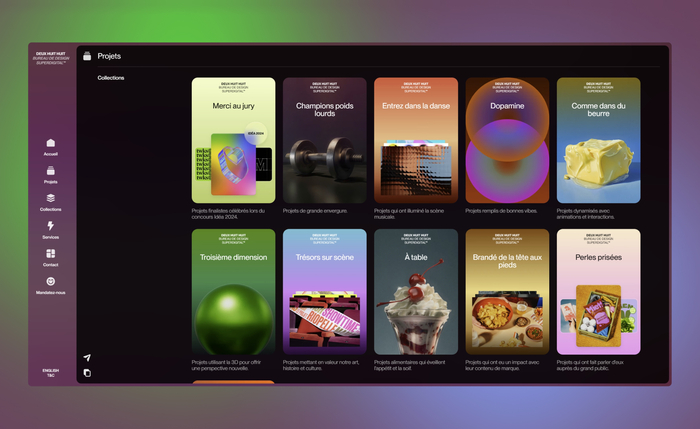The height and width of the screenshot is (429, 700).
Task: Open the Collections stack icon
Action: point(50,199)
